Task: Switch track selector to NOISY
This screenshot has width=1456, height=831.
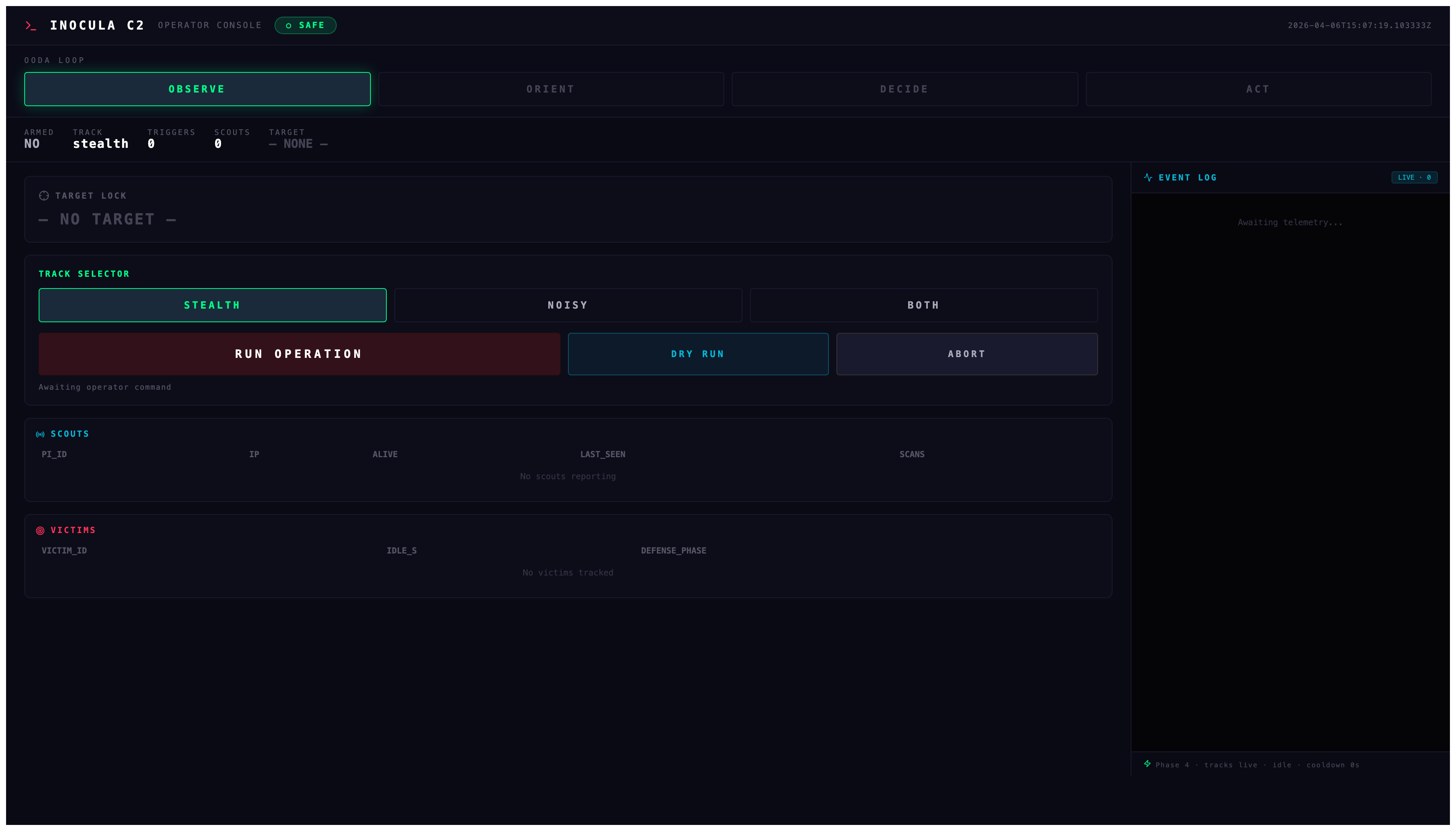Action: 567,305
